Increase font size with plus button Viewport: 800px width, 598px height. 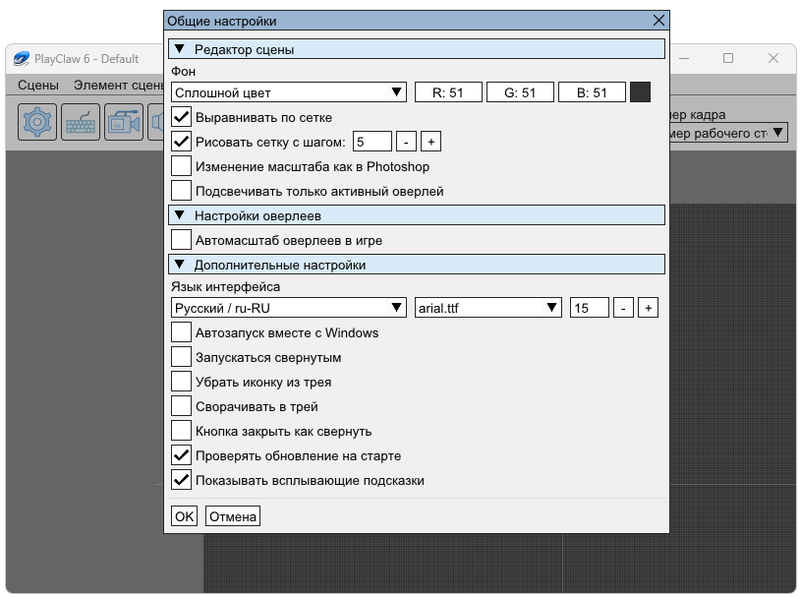click(648, 308)
